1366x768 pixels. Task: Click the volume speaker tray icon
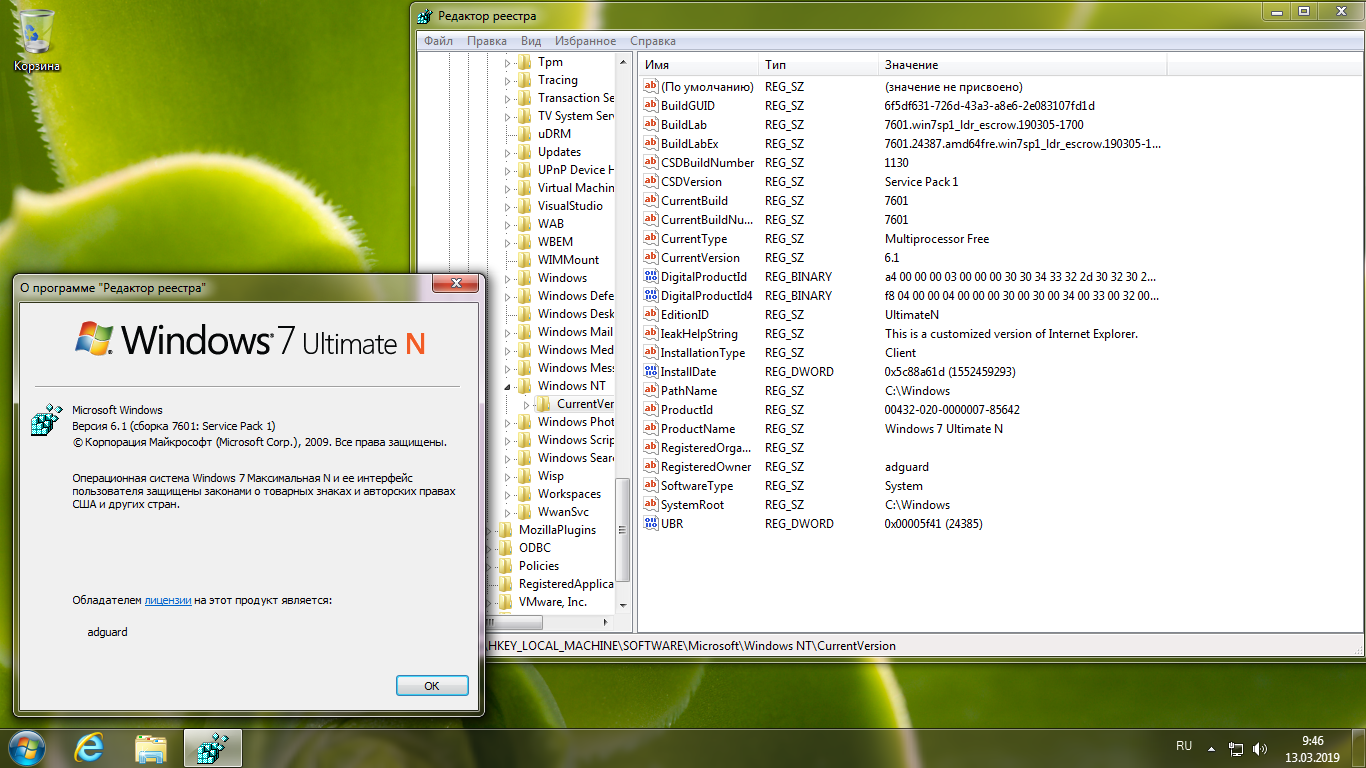[1260, 748]
